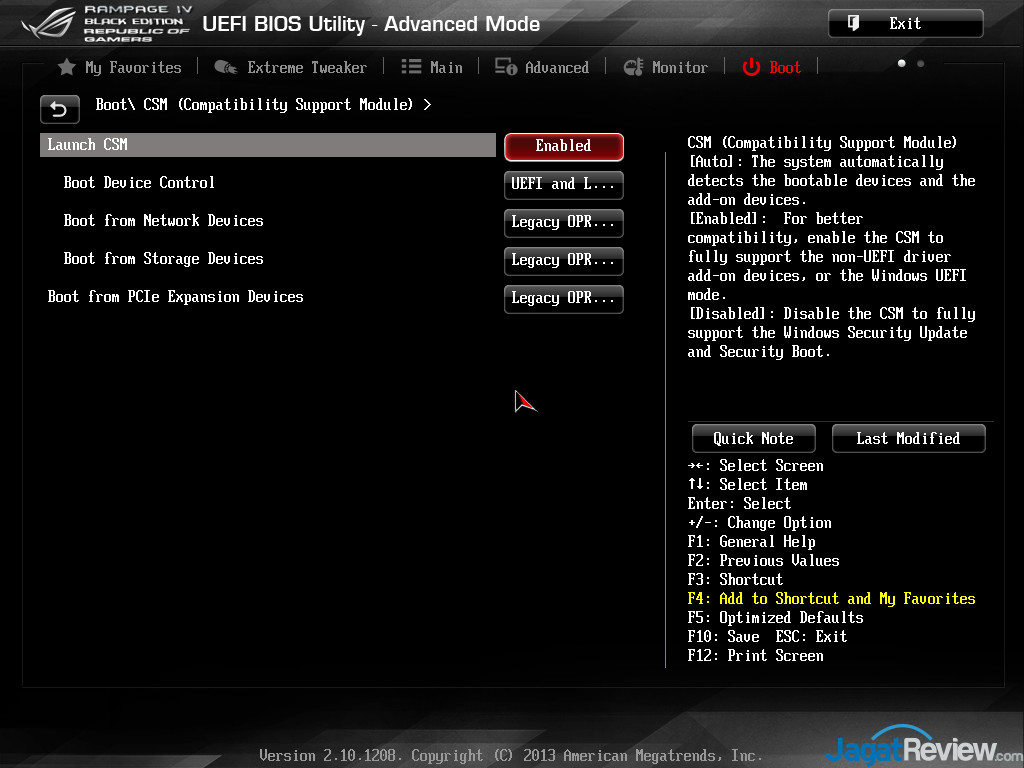Screen dimensions: 1024x768
Task: Click the F12: Print Screen line
Action: tap(756, 655)
